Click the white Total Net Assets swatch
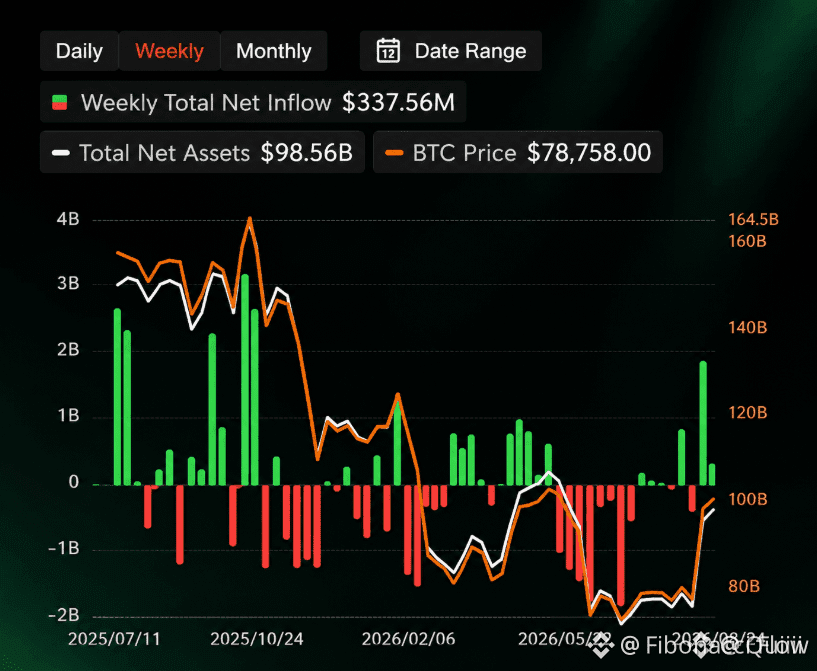The height and width of the screenshot is (671, 817). (x=61, y=153)
